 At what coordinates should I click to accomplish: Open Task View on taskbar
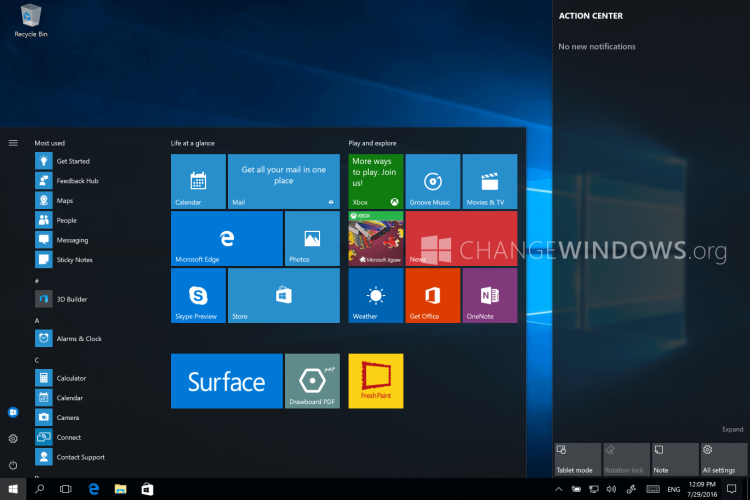(x=66, y=489)
